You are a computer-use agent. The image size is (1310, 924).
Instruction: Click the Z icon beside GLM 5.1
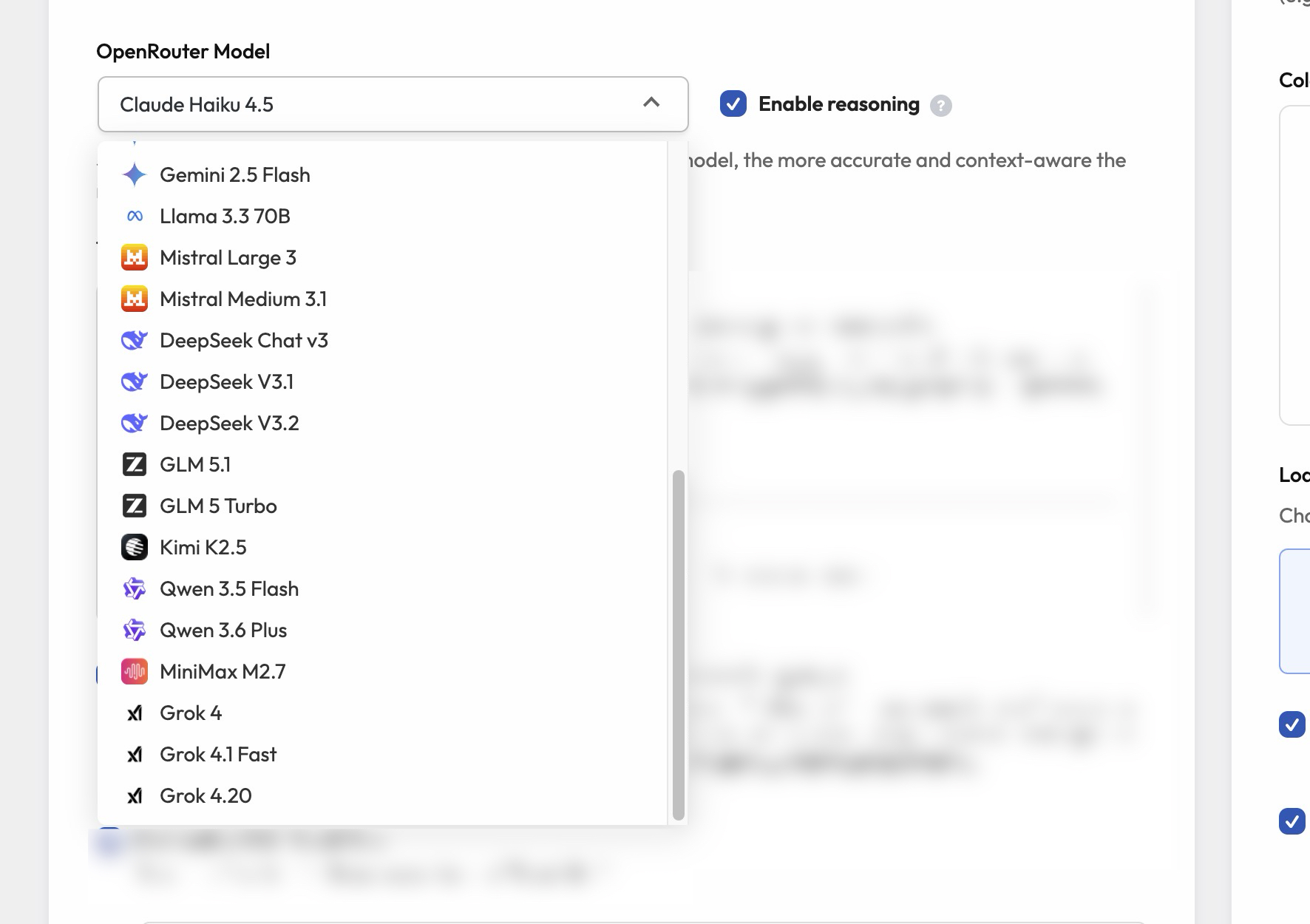pos(135,465)
